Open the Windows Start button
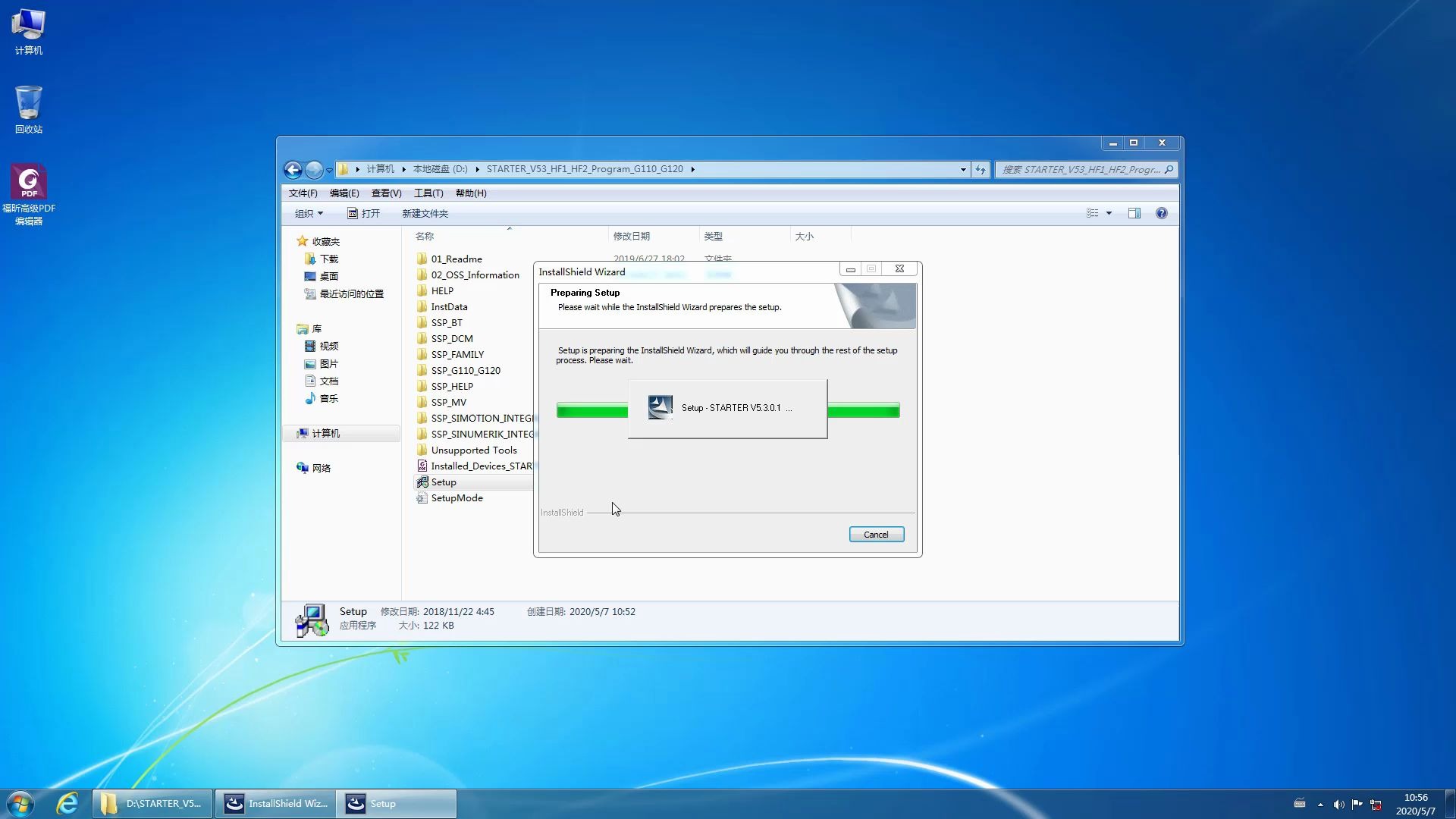 (20, 804)
